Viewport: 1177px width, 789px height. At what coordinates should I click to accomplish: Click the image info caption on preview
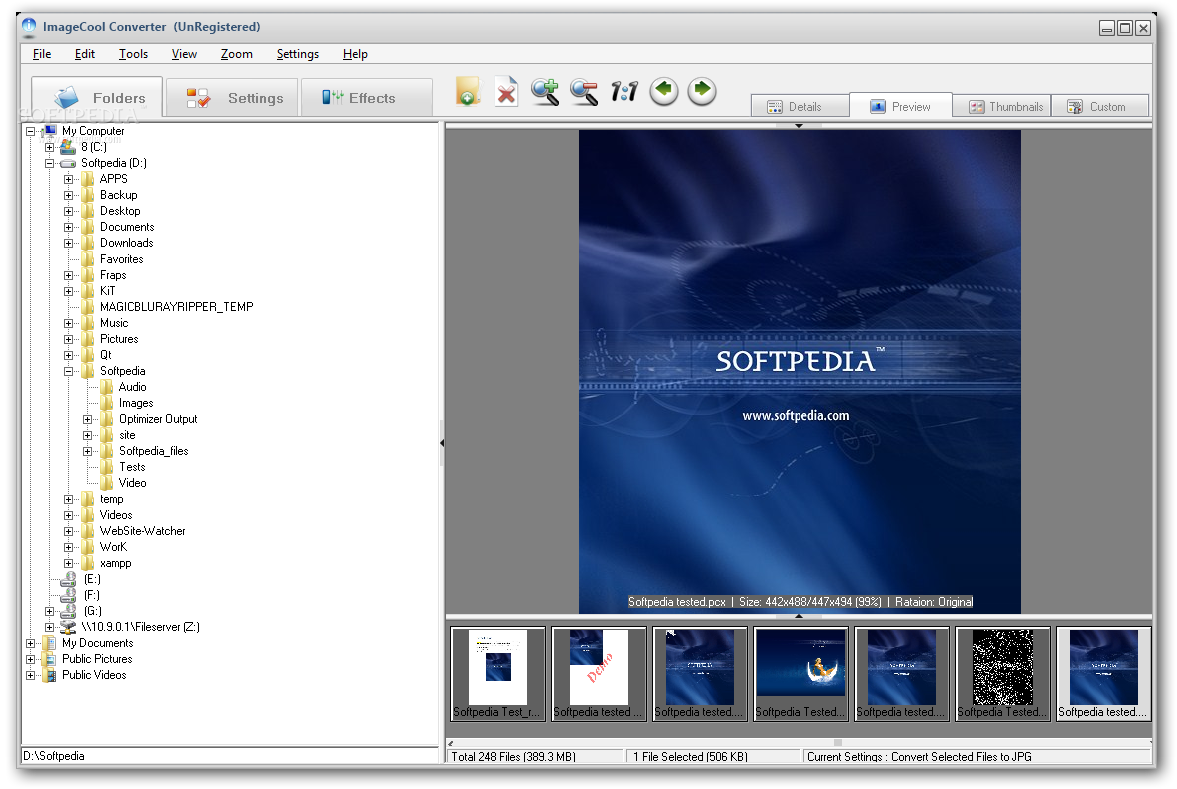(800, 601)
